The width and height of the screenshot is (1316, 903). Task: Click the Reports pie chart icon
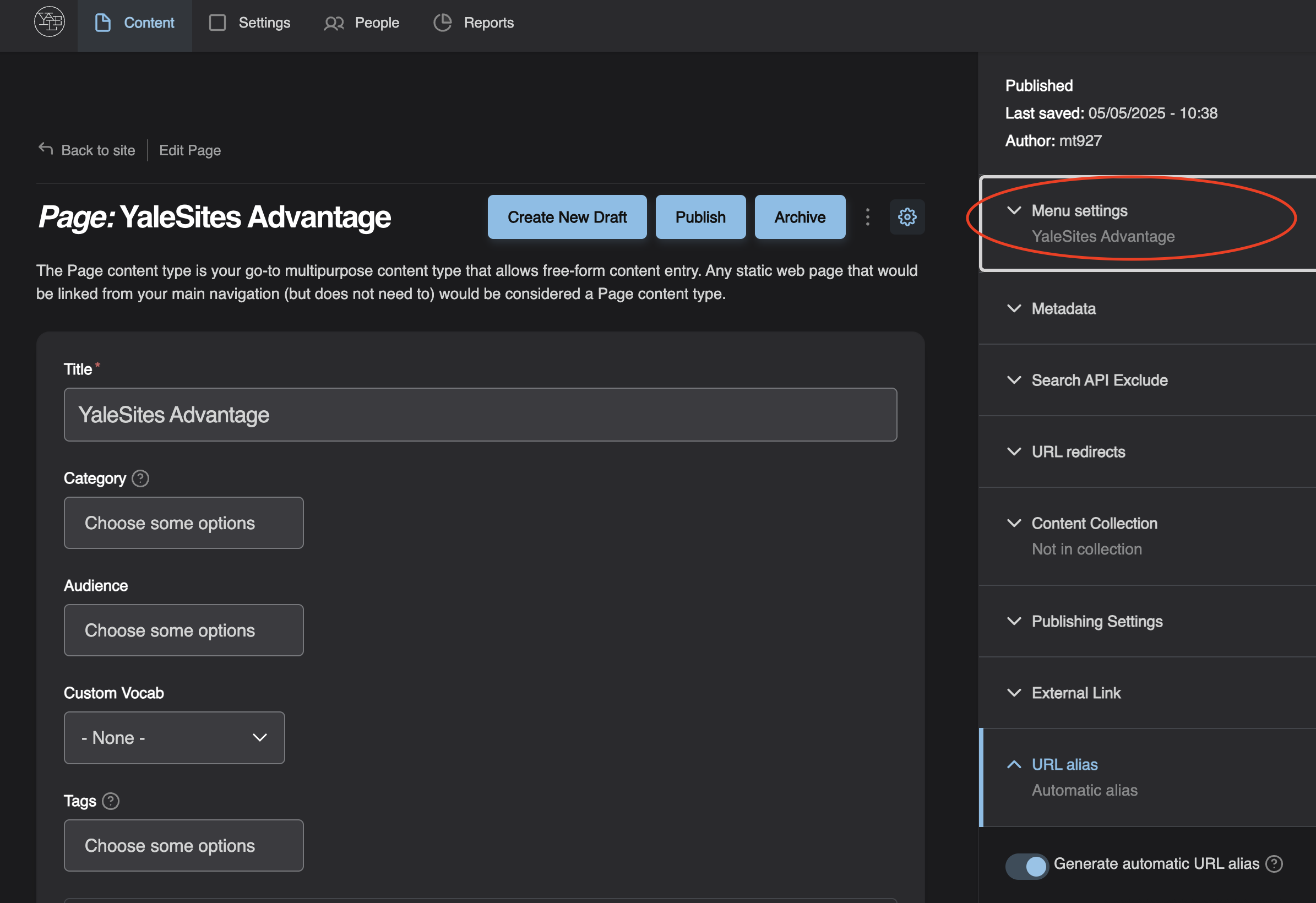tap(442, 23)
